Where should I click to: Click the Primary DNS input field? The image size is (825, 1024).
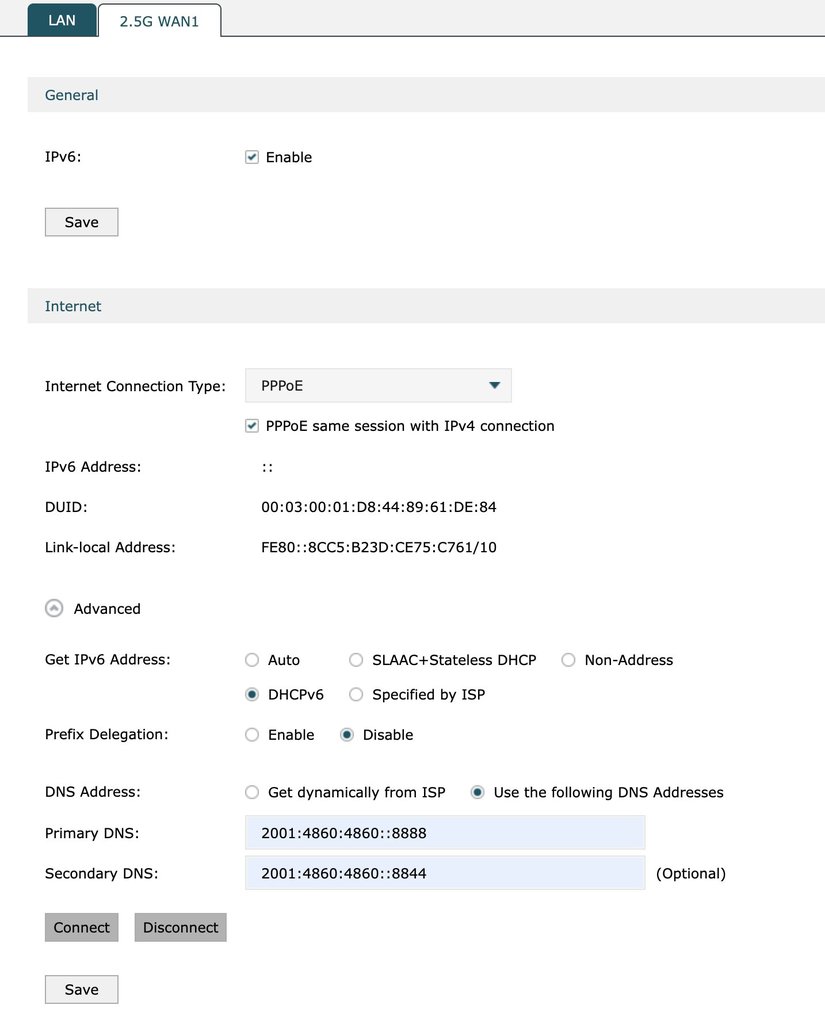click(x=445, y=832)
